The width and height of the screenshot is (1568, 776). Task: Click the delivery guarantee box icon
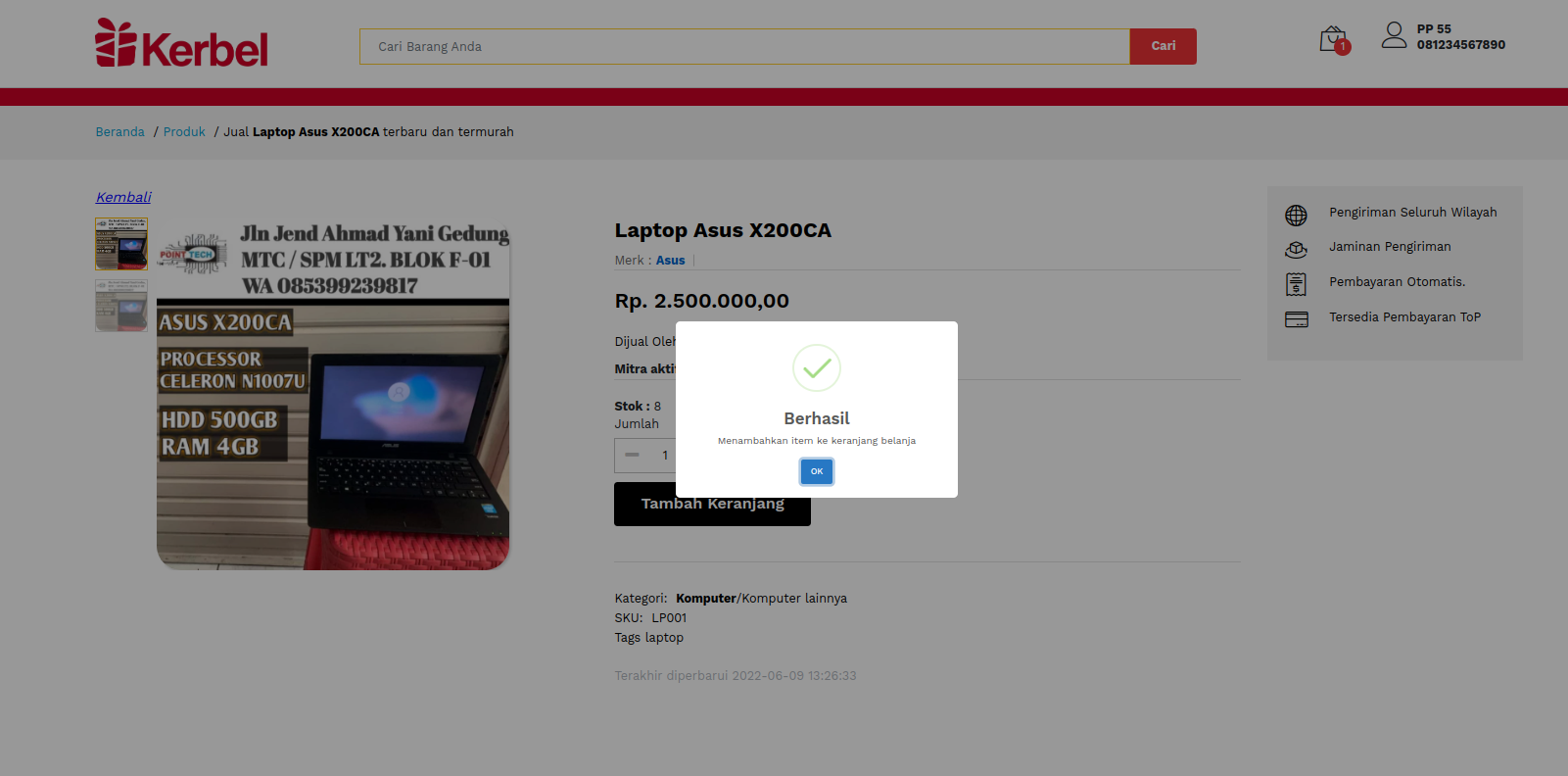click(x=1296, y=250)
